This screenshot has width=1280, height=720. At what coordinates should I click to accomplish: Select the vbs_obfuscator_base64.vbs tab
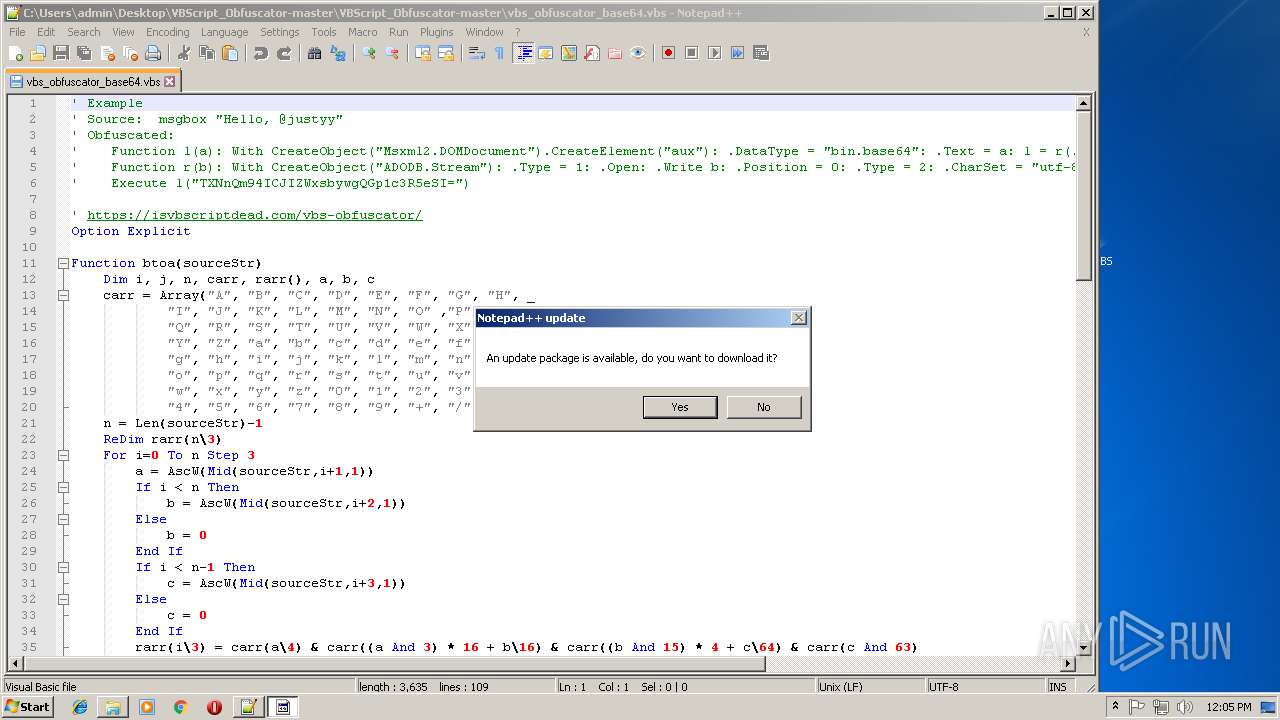tap(92, 82)
